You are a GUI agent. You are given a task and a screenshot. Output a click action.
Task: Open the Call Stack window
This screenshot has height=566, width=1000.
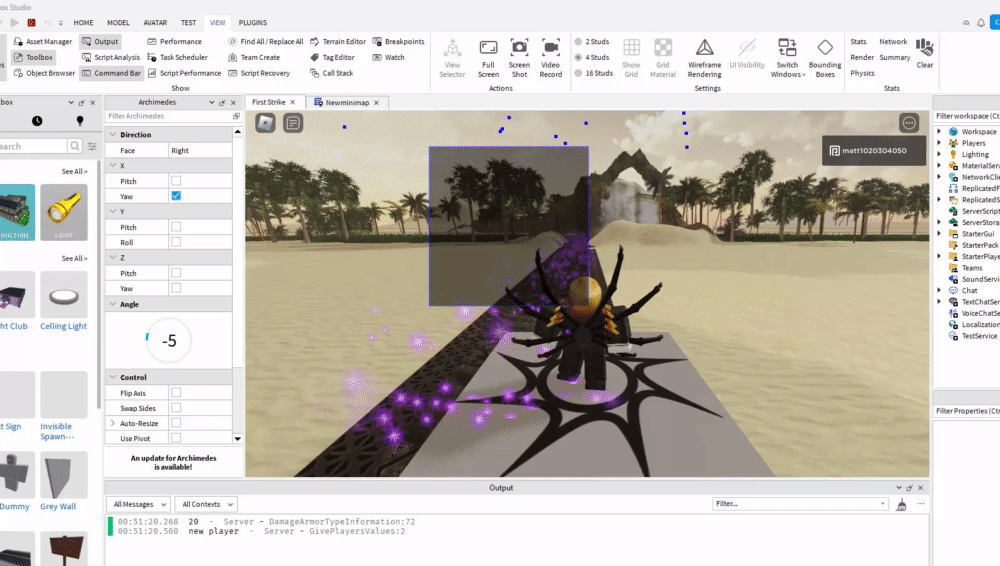pyautogui.click(x=331, y=73)
